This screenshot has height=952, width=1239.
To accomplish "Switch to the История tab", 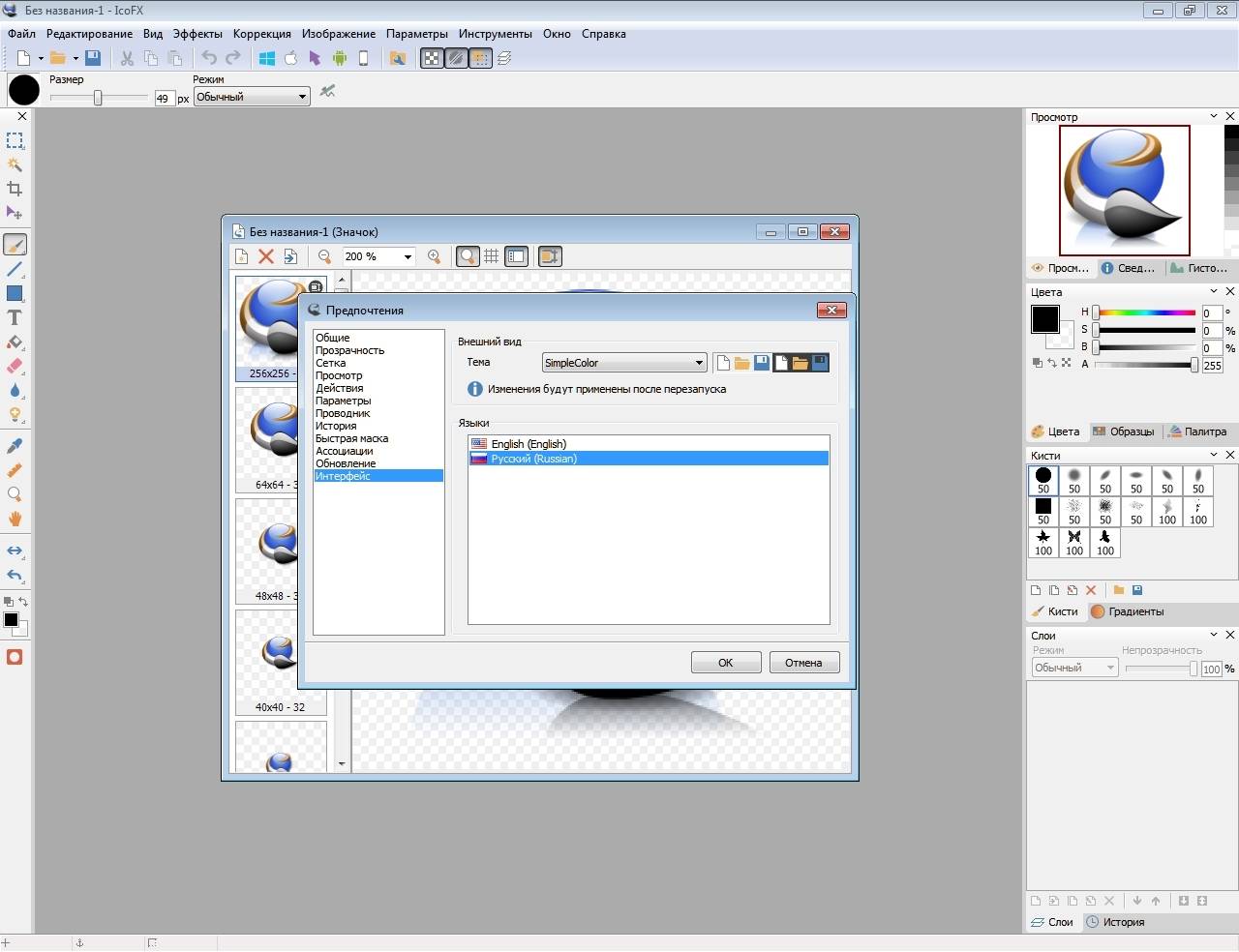I will [1115, 922].
